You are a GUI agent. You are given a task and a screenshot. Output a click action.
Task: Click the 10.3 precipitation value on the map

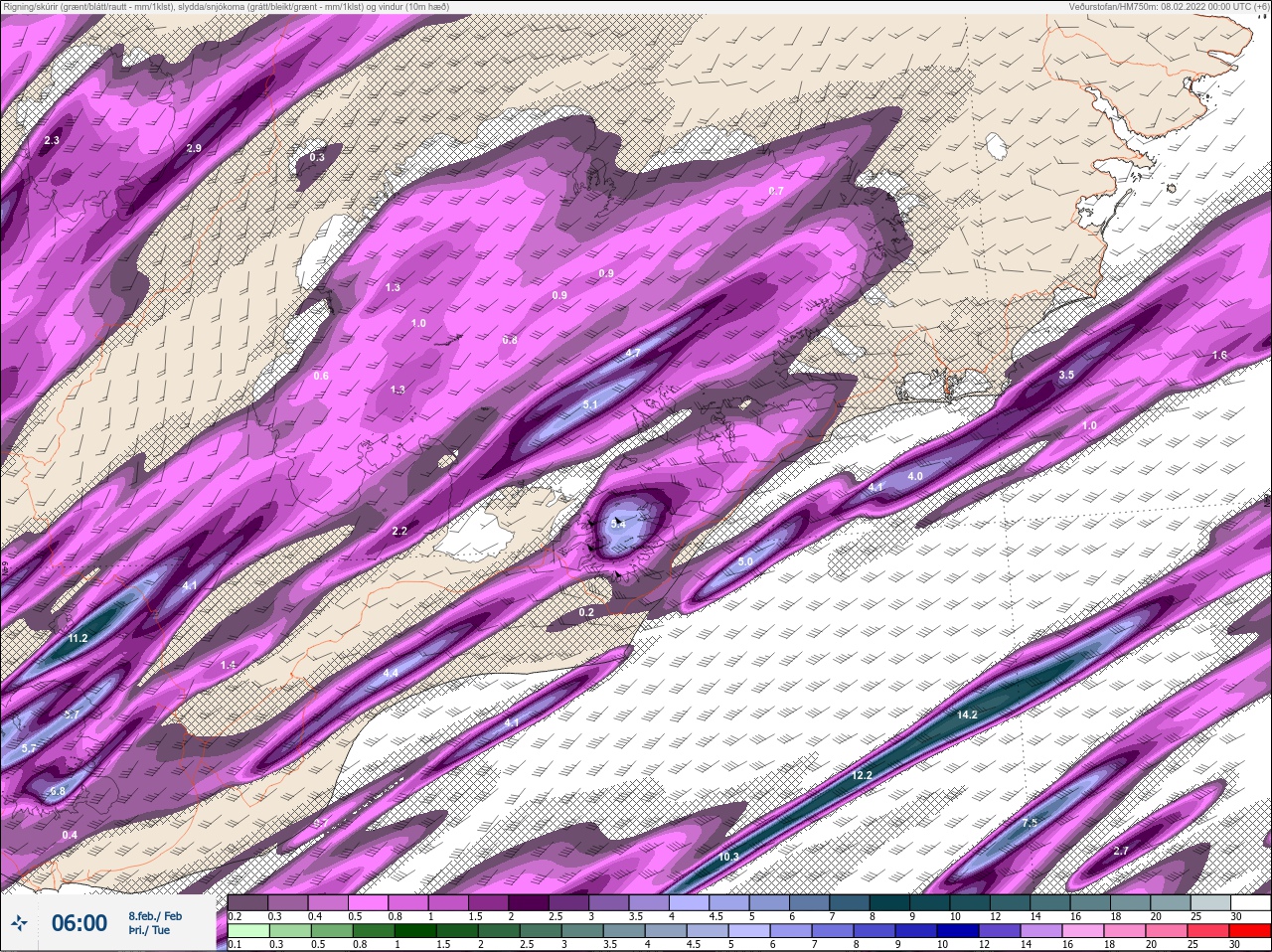[728, 857]
